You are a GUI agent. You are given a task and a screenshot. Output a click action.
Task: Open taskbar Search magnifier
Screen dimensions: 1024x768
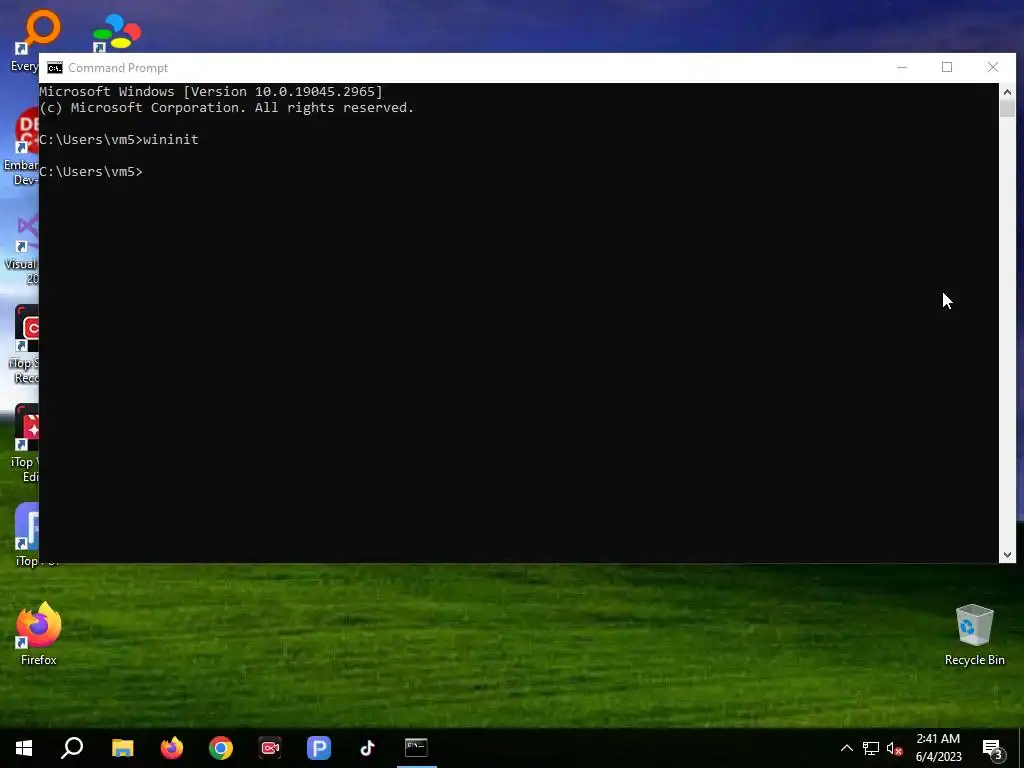(72, 748)
